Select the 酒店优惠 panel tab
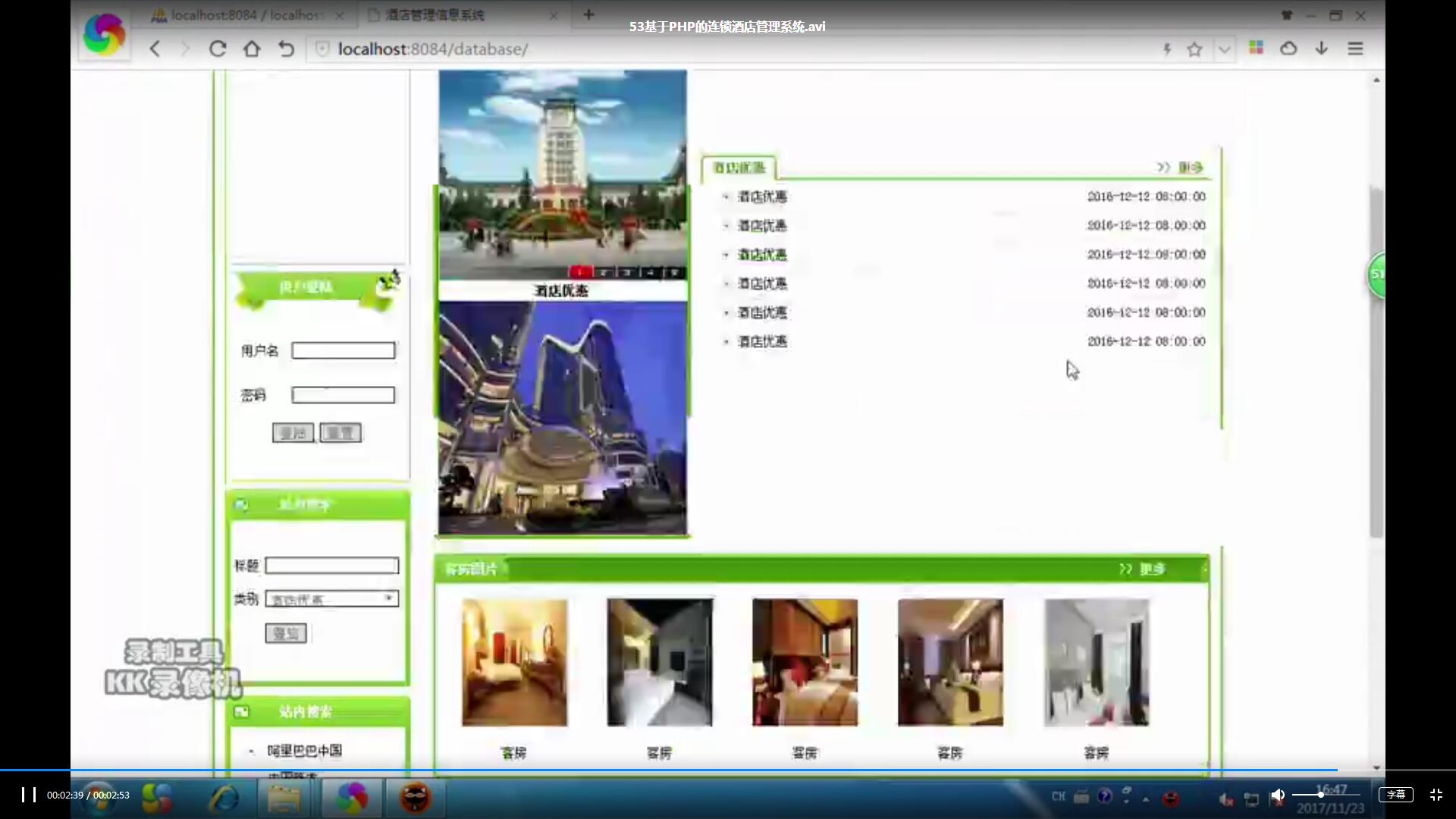 click(739, 168)
